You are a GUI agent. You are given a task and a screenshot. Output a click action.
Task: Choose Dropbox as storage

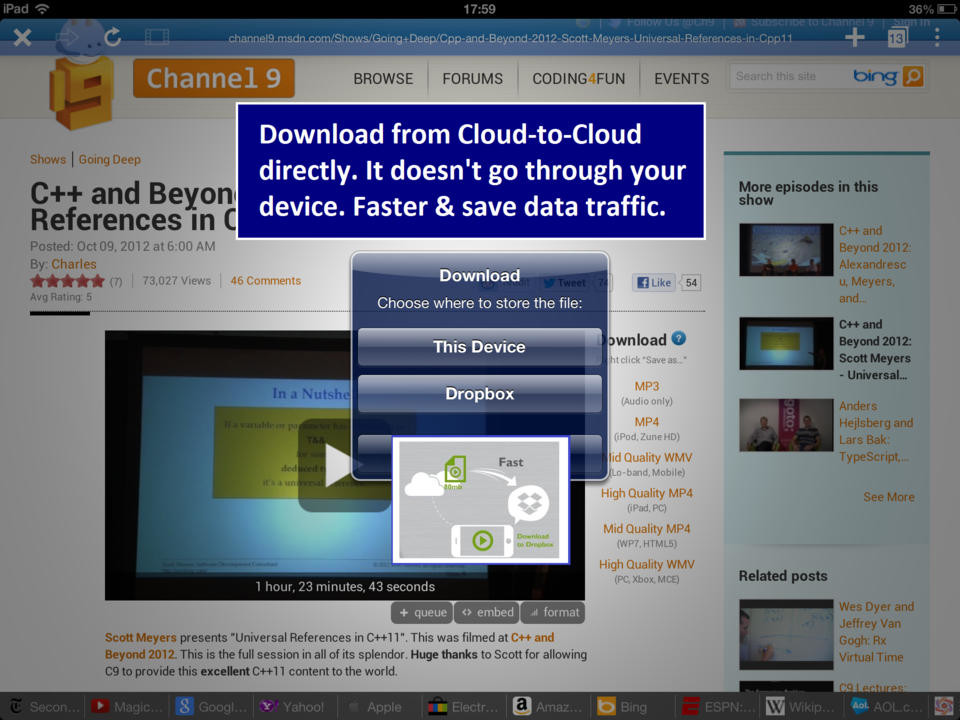tap(479, 394)
